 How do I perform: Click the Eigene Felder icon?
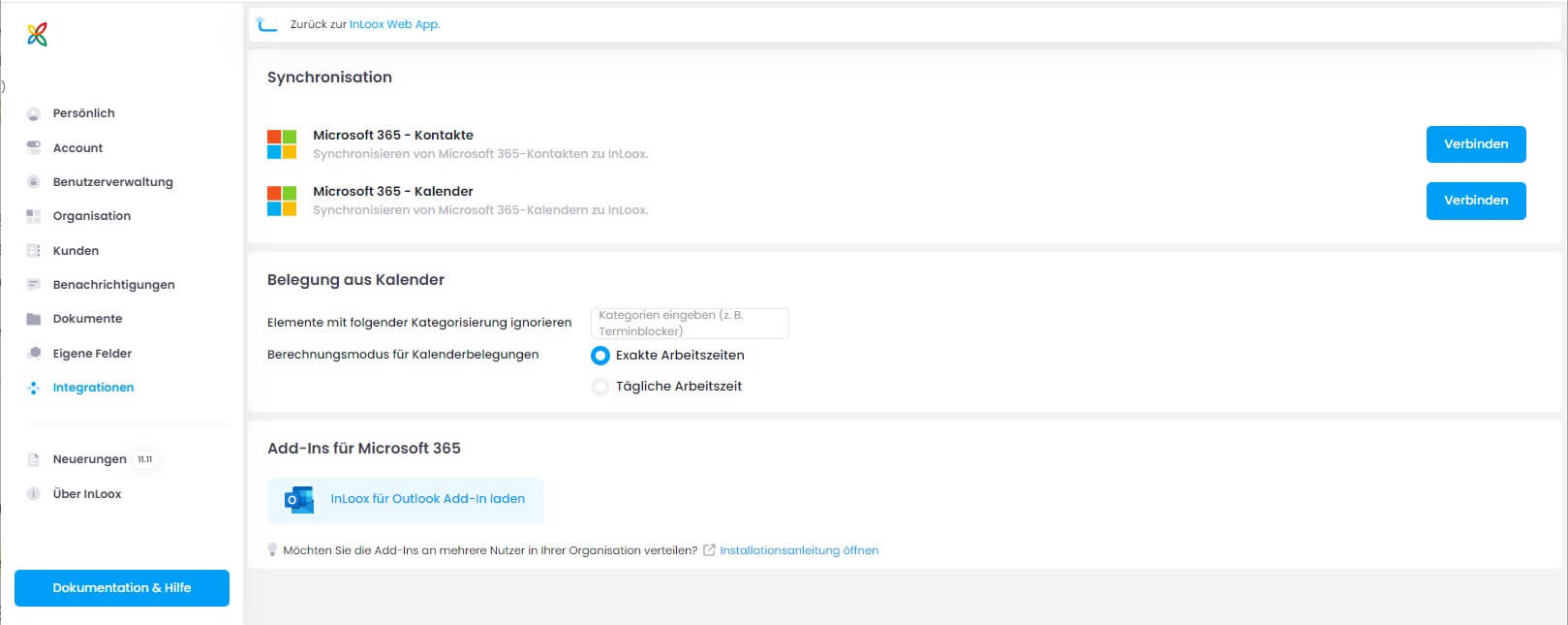tap(34, 354)
